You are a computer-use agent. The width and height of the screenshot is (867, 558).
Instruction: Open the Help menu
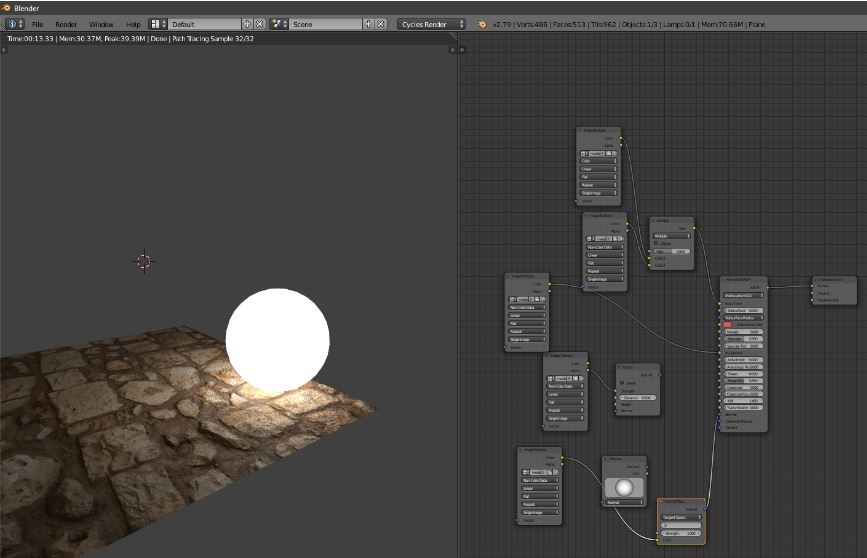(133, 23)
